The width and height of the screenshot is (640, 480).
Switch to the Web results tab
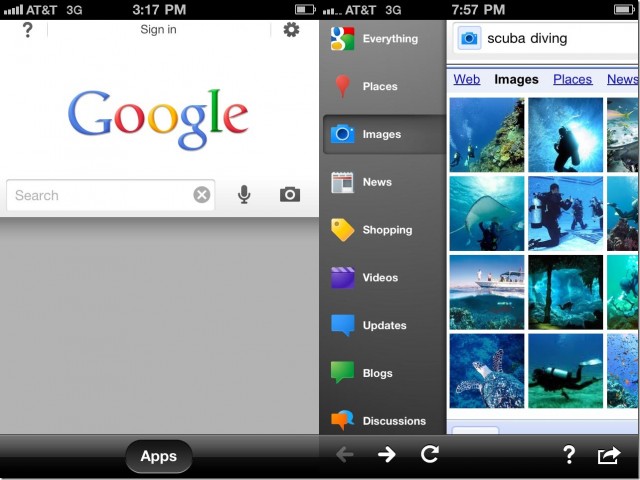[x=467, y=79]
